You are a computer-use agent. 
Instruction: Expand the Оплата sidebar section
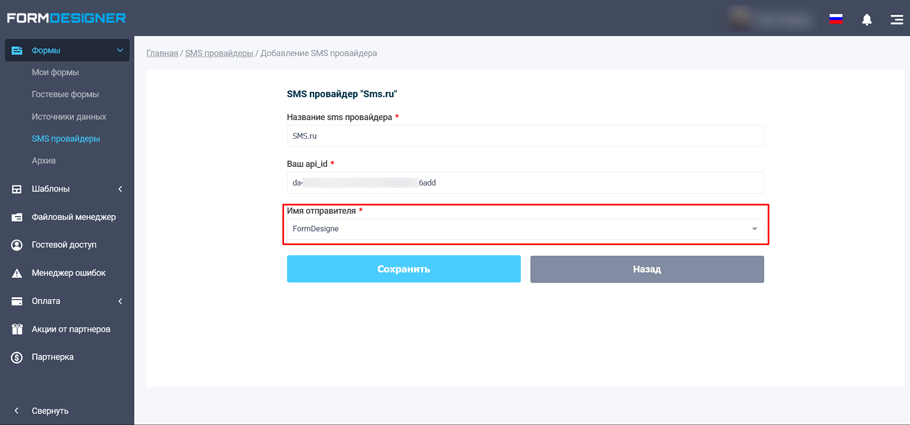[x=67, y=301]
